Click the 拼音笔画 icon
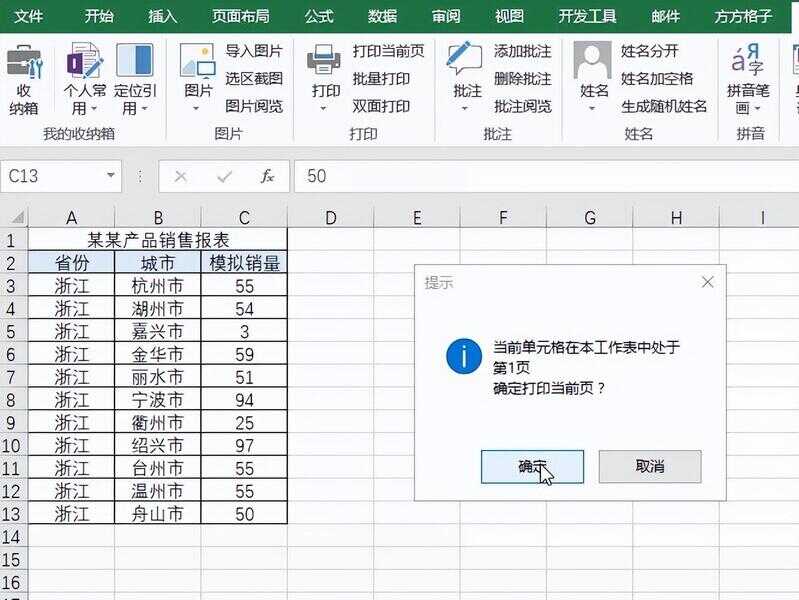This screenshot has width=799, height=600. pyautogui.click(x=748, y=60)
